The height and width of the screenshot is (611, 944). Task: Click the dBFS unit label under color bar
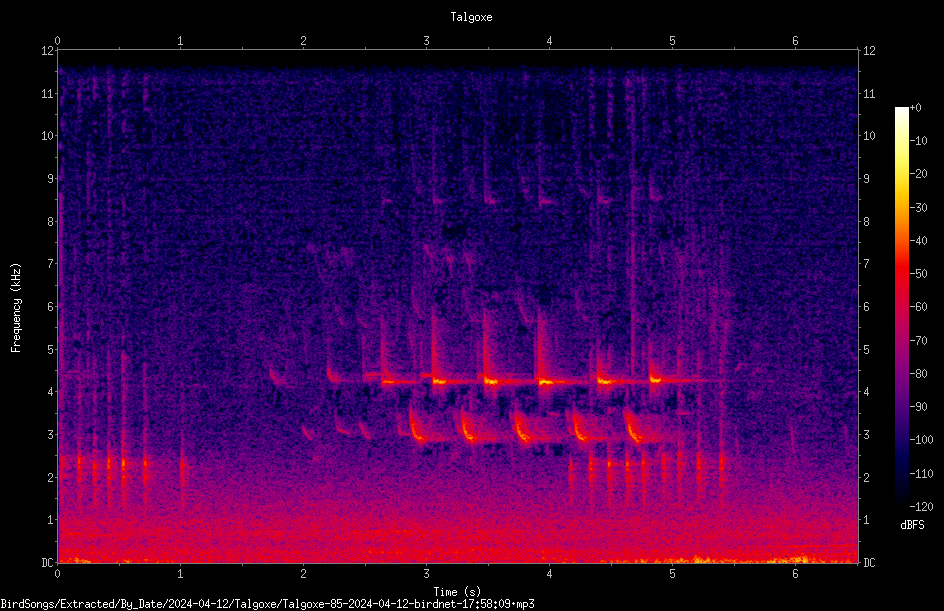[x=912, y=525]
